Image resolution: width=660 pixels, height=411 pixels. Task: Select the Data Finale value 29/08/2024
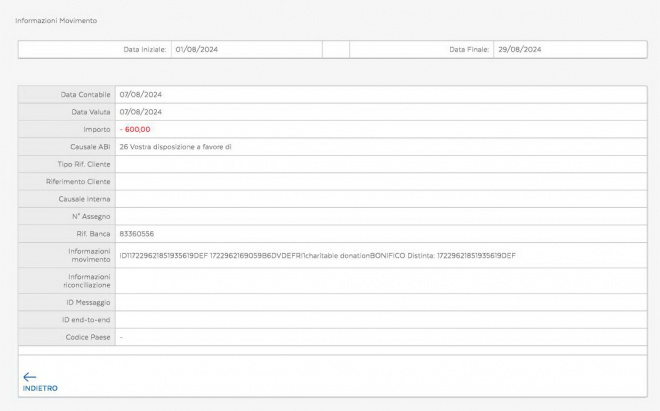pos(519,49)
